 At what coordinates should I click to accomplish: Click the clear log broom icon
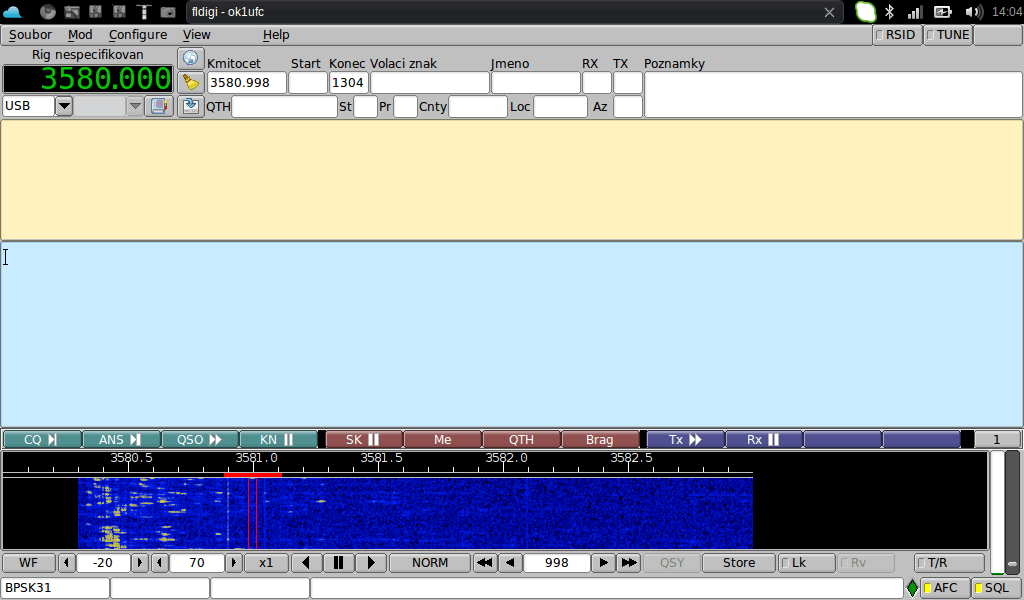click(191, 82)
